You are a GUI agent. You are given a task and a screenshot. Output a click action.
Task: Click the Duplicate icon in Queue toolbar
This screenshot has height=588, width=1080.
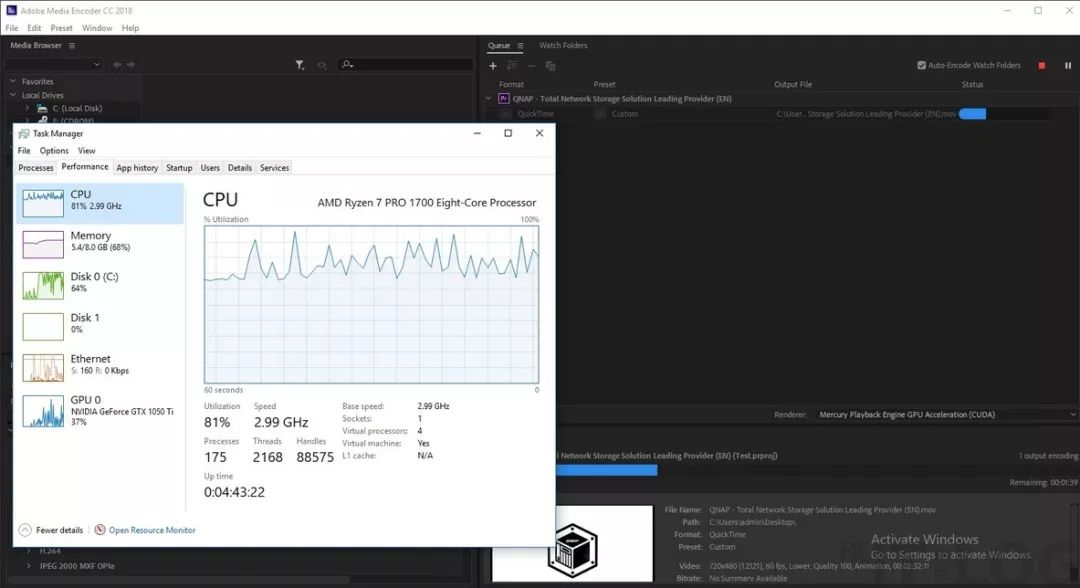pyautogui.click(x=550, y=65)
